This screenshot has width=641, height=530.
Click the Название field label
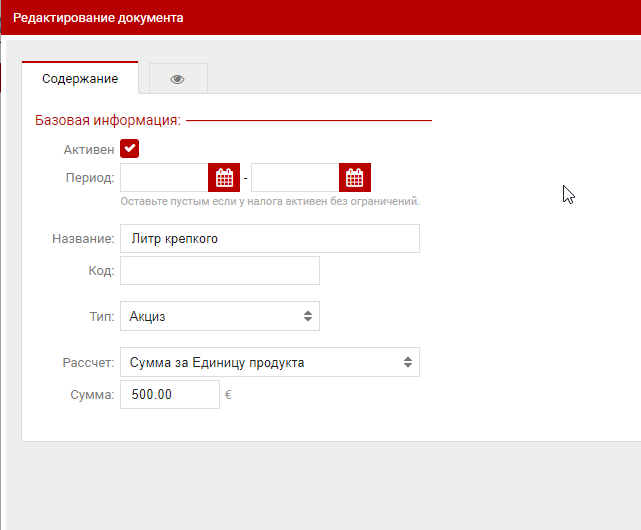[x=83, y=239]
